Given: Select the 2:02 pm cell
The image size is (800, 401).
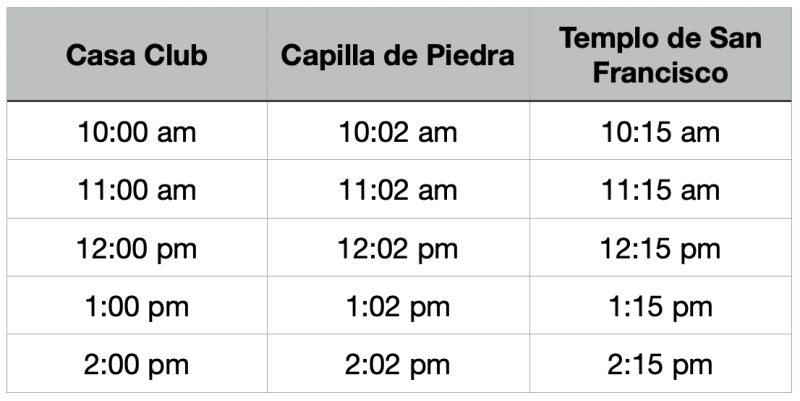Looking at the screenshot, I should pos(397,364).
